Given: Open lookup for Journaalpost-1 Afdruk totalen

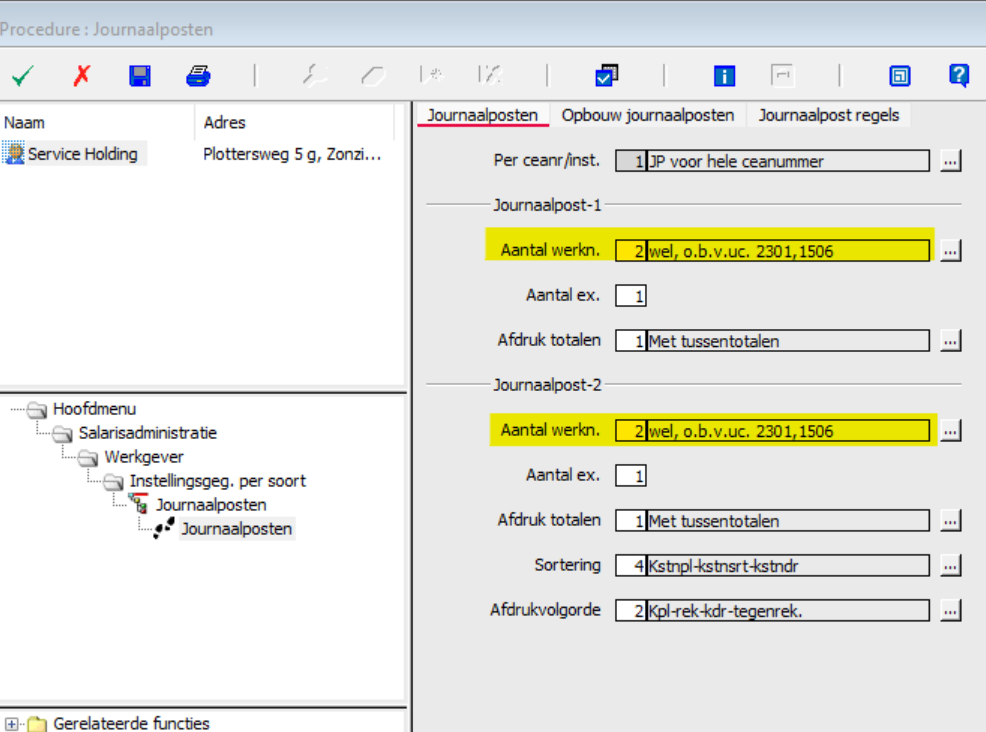Looking at the screenshot, I should pyautogui.click(x=950, y=341).
